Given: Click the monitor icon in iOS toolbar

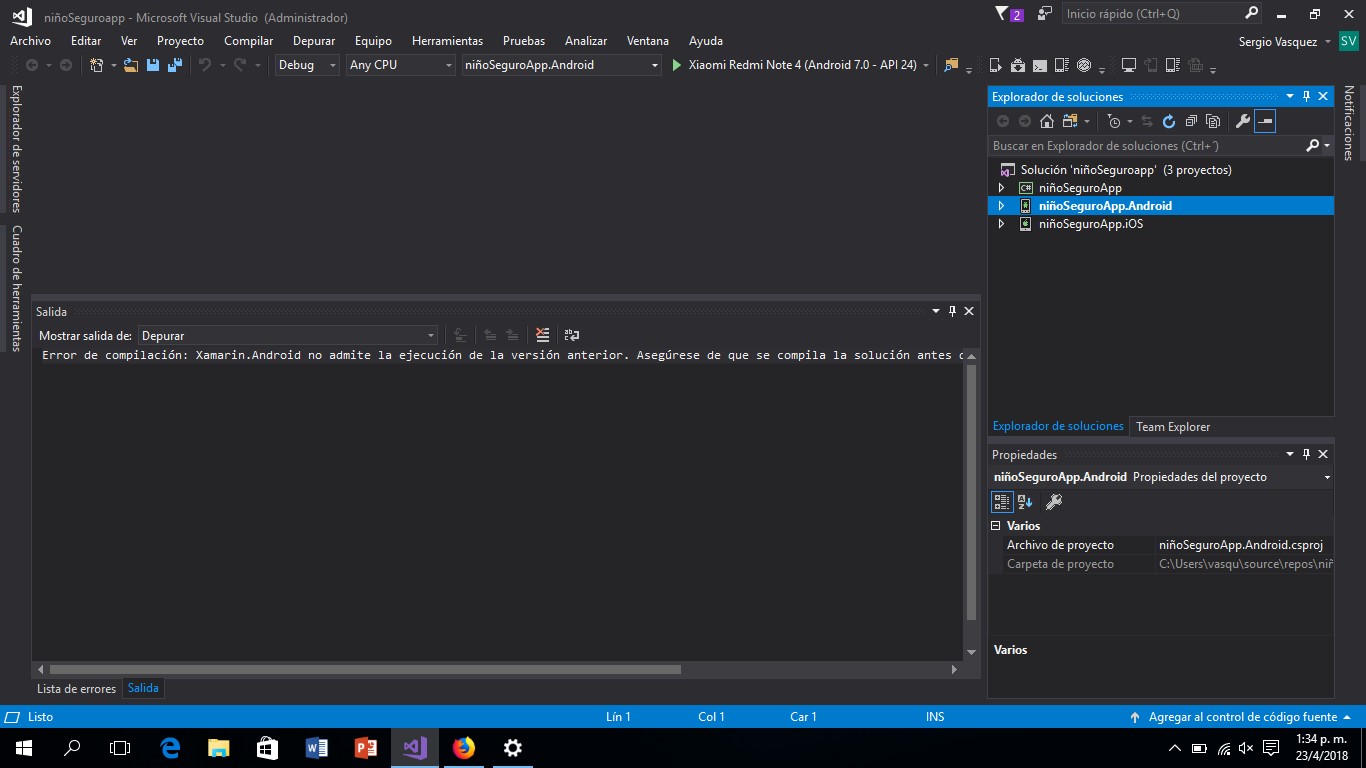Looking at the screenshot, I should click(x=1129, y=65).
